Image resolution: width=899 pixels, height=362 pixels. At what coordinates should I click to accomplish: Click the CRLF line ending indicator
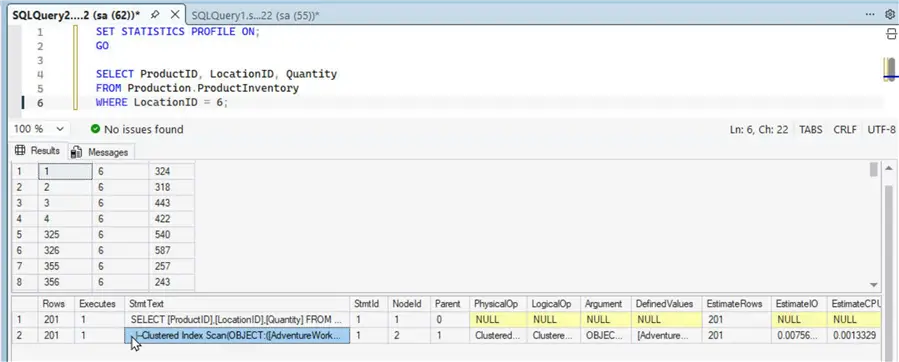[845, 129]
